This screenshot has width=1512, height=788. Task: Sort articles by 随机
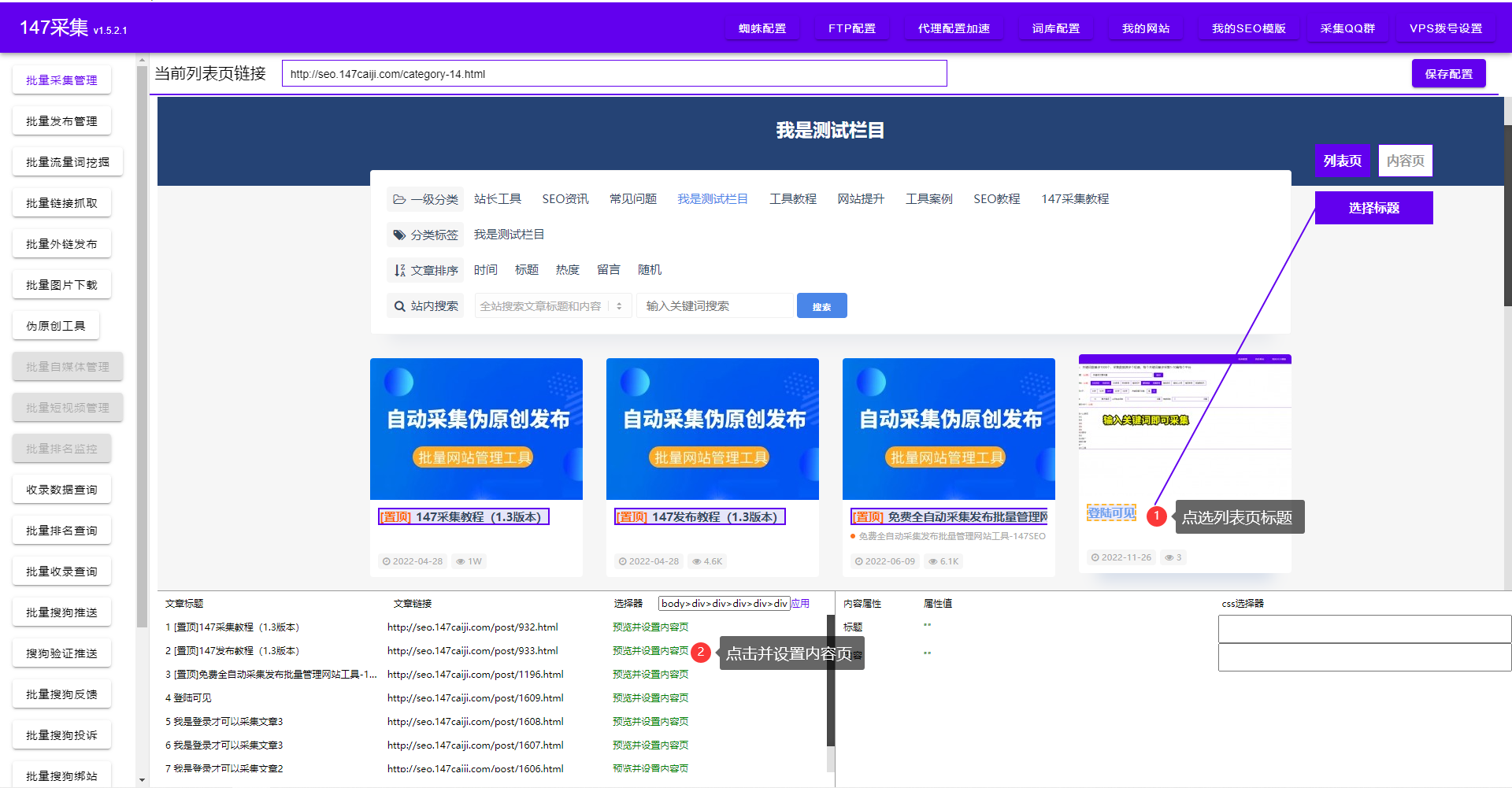point(650,270)
